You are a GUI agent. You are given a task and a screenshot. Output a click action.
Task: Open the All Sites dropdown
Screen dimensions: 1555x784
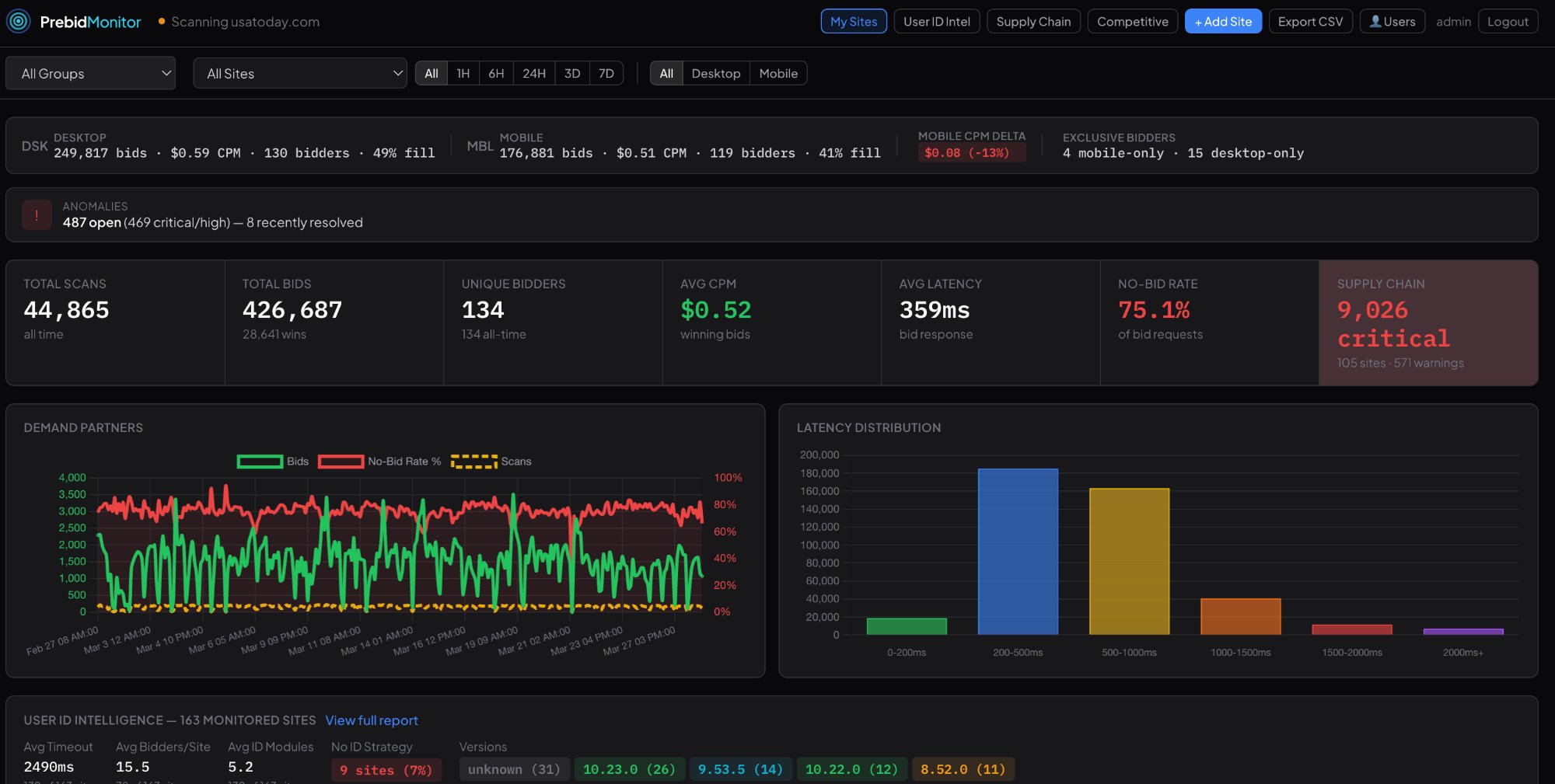[x=300, y=73]
